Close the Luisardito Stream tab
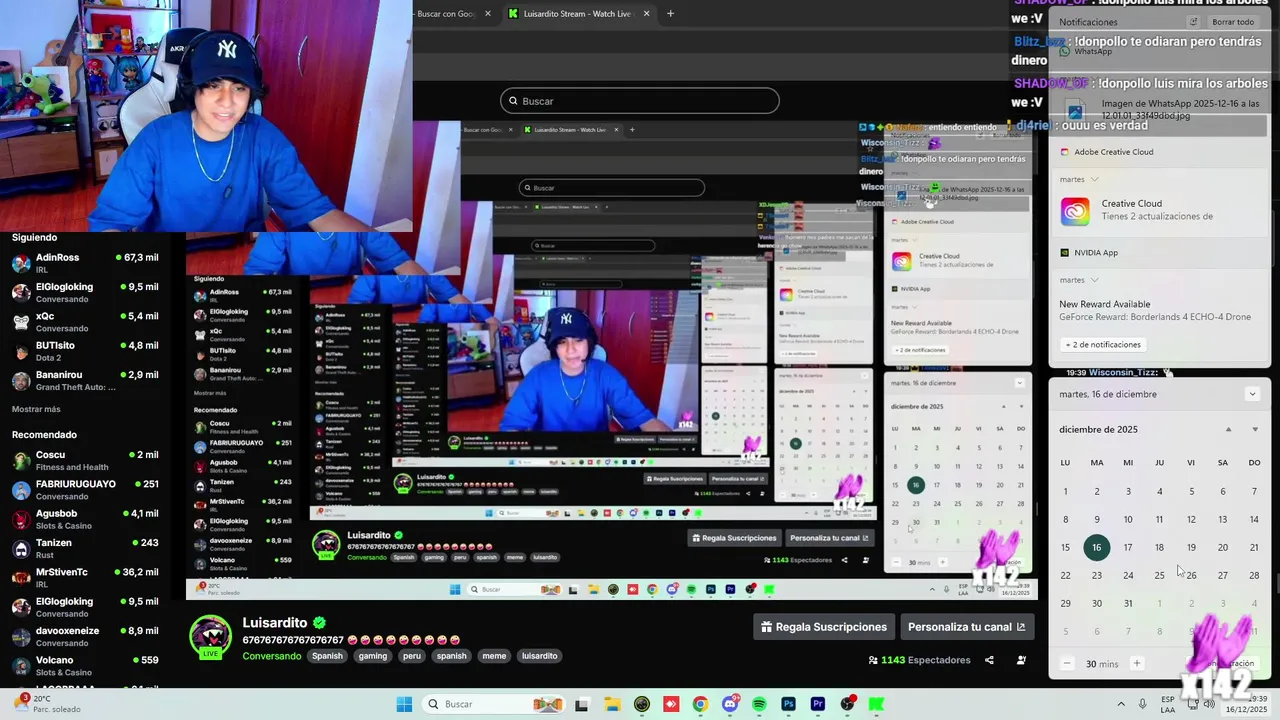Viewport: 1280px width, 720px height. click(x=646, y=14)
